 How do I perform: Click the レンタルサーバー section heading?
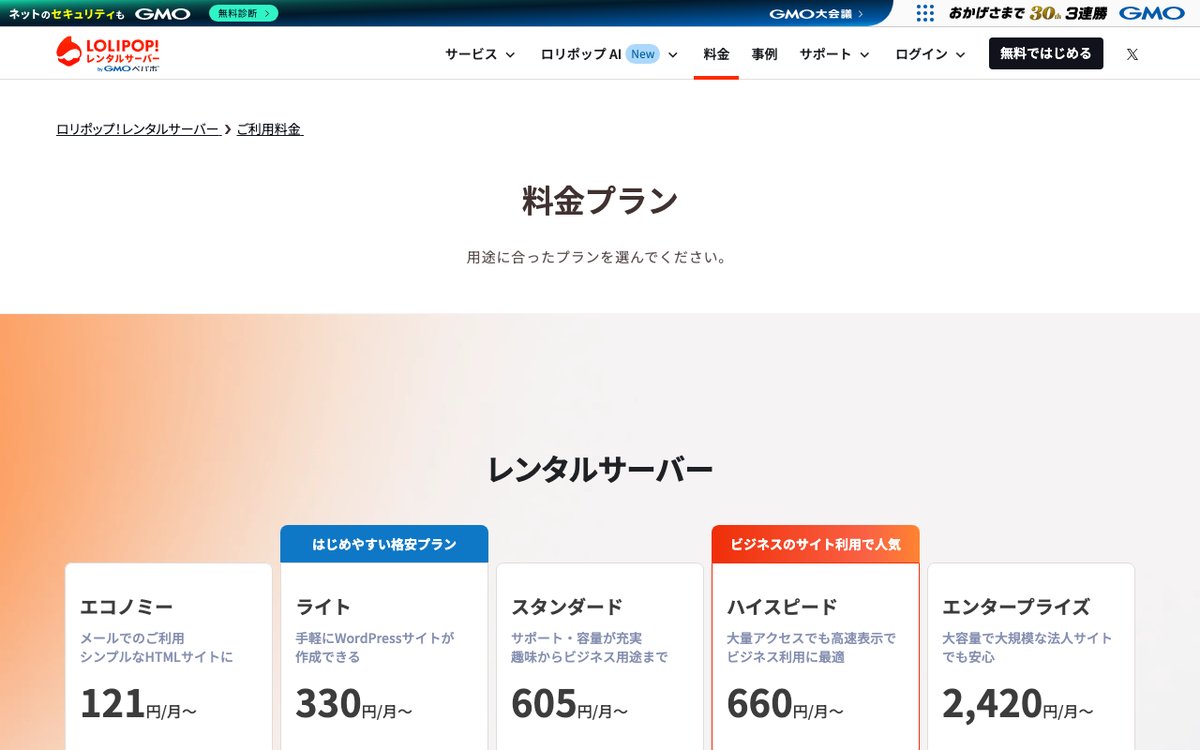coord(600,469)
